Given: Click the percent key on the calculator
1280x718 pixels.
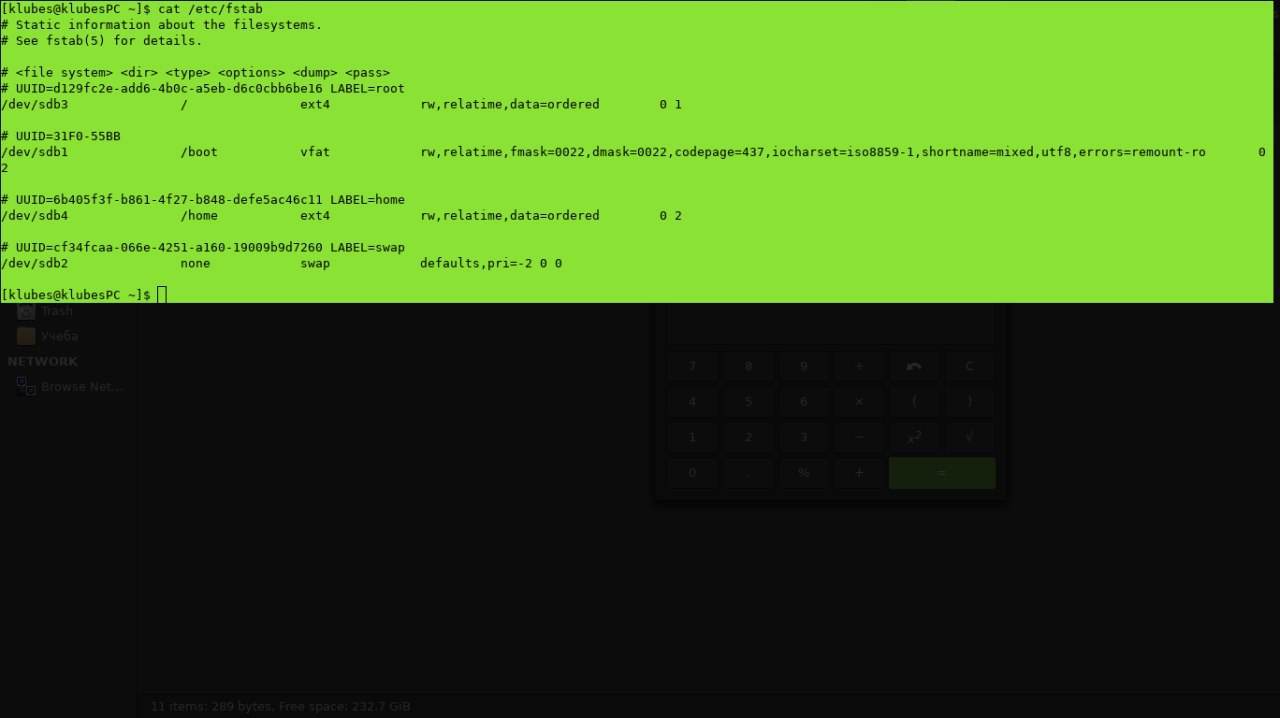Looking at the screenshot, I should (x=803, y=473).
